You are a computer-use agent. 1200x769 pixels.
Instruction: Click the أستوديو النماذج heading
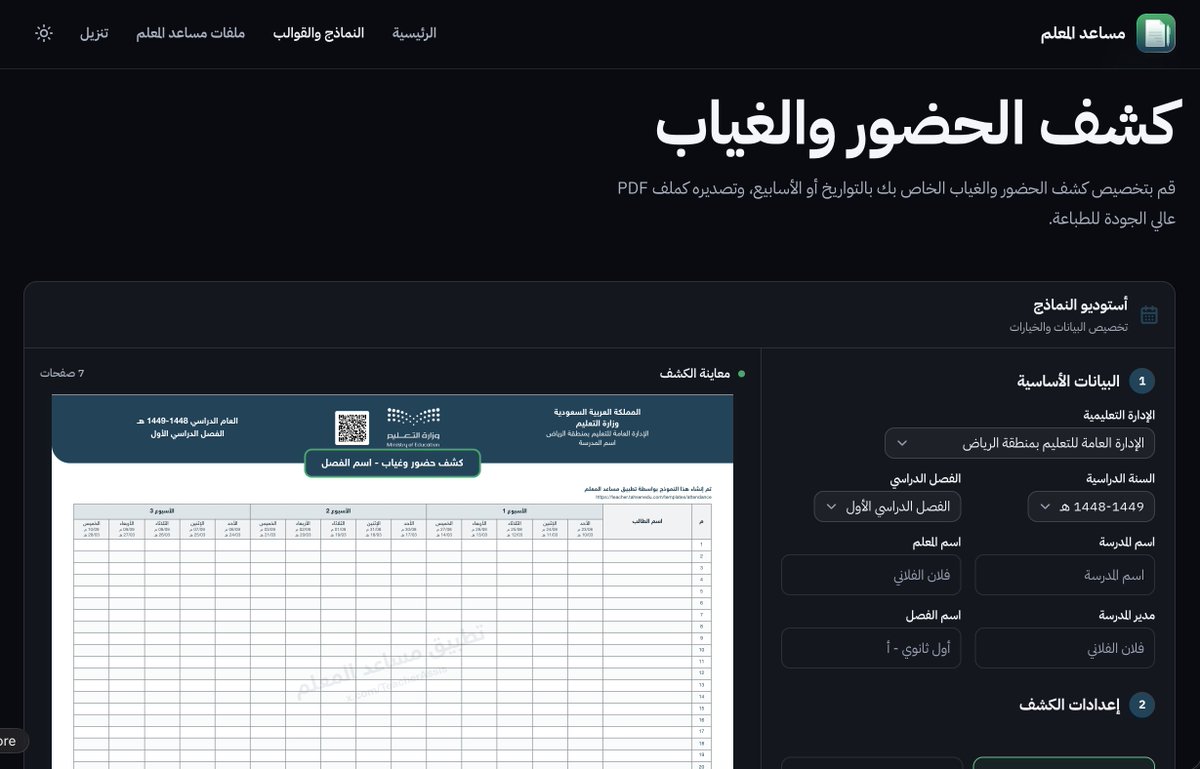tap(1081, 305)
